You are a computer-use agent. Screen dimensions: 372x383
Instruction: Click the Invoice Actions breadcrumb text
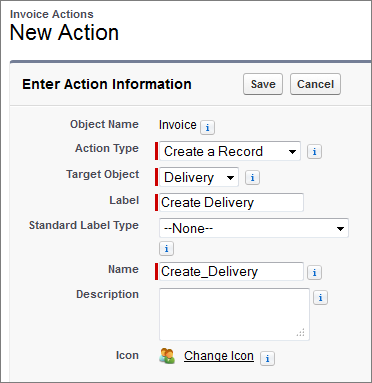pos(52,14)
